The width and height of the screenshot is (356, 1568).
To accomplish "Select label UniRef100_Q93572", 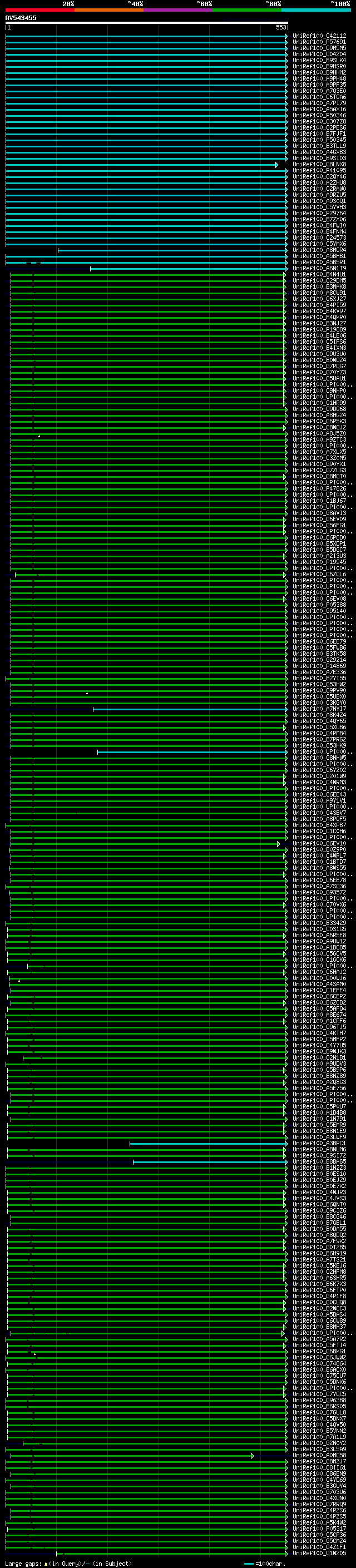I will click(x=319, y=892).
